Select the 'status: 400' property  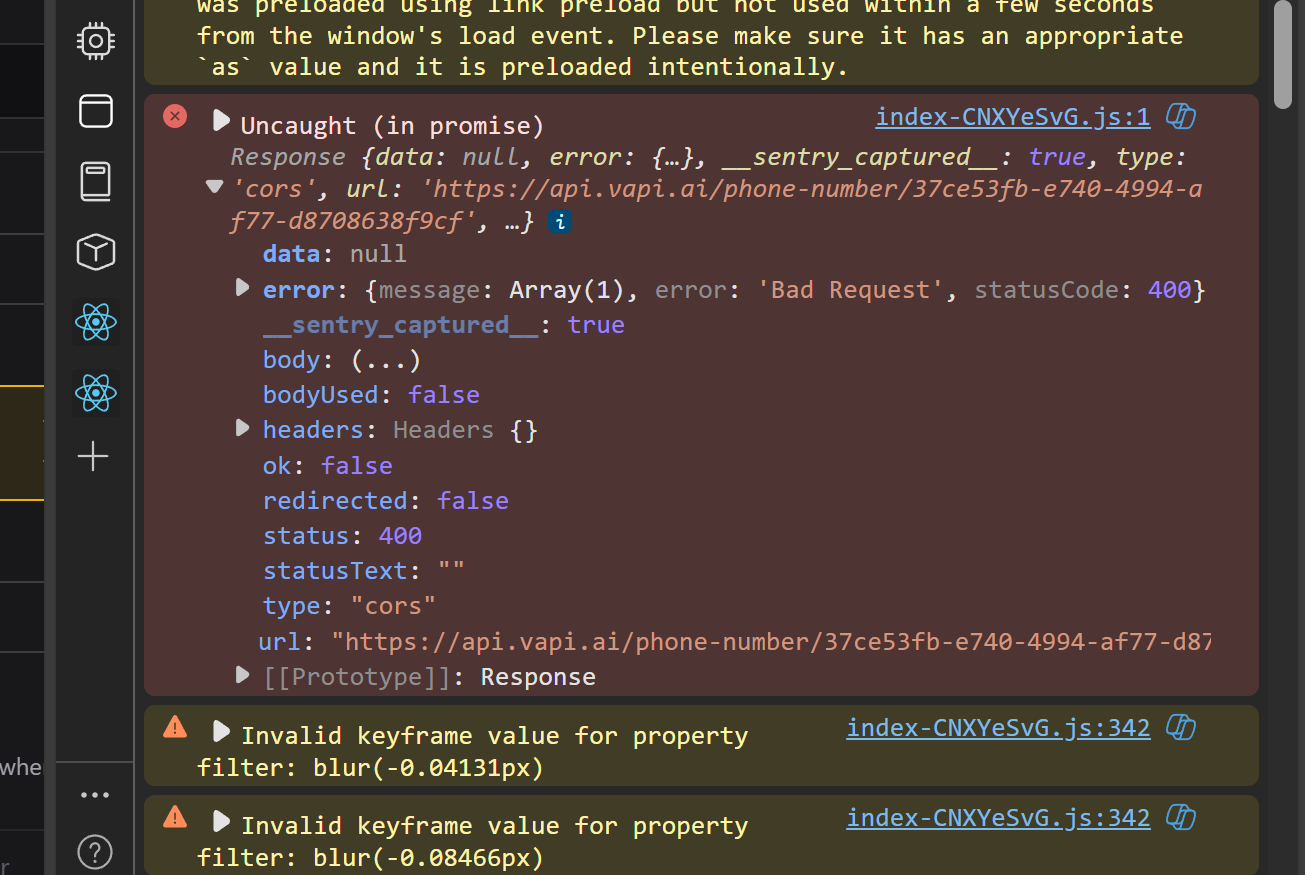click(342, 536)
